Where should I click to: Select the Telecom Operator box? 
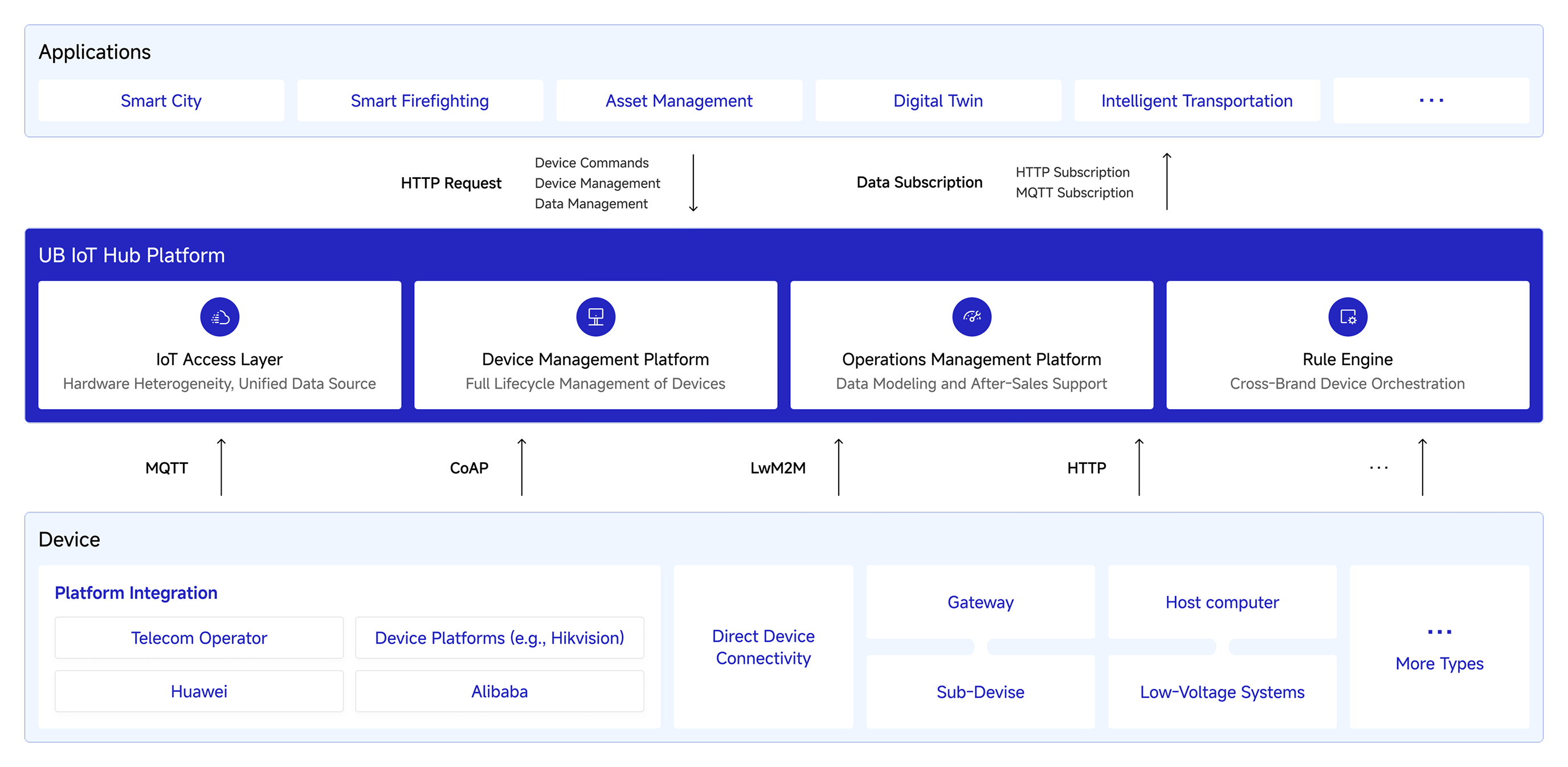click(x=199, y=637)
